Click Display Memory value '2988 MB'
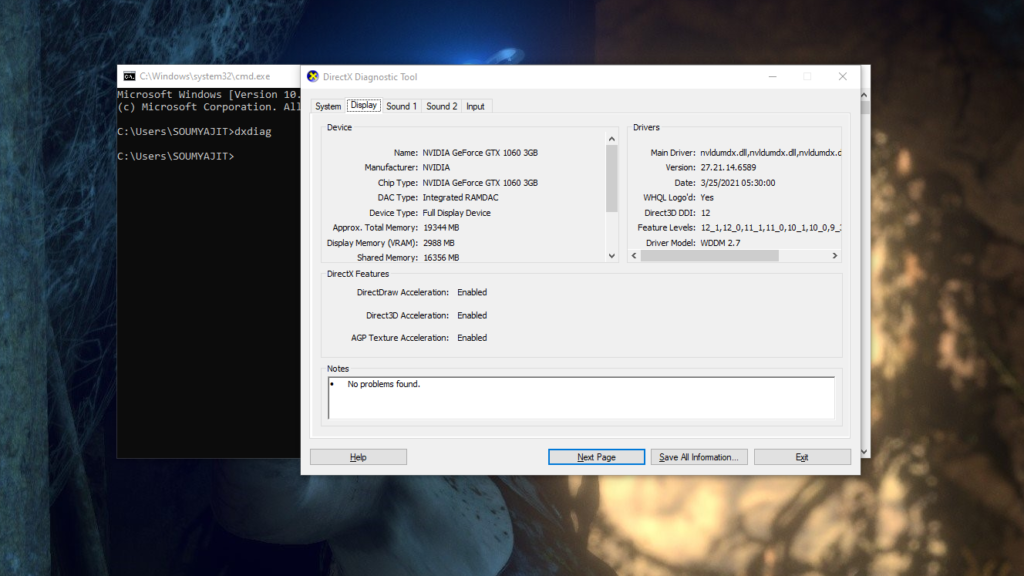1024x576 pixels. 439,243
